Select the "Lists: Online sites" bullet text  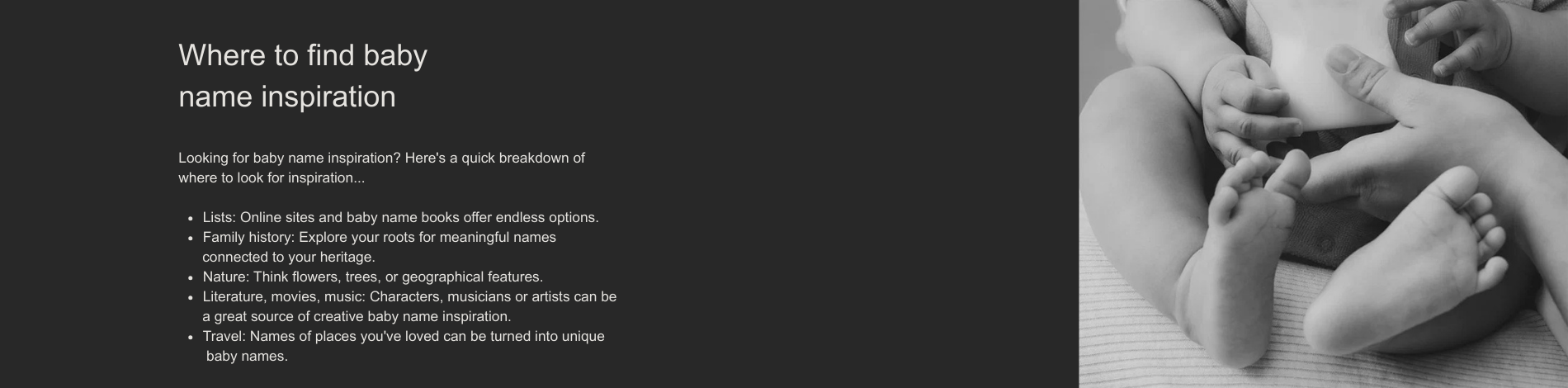pos(400,217)
